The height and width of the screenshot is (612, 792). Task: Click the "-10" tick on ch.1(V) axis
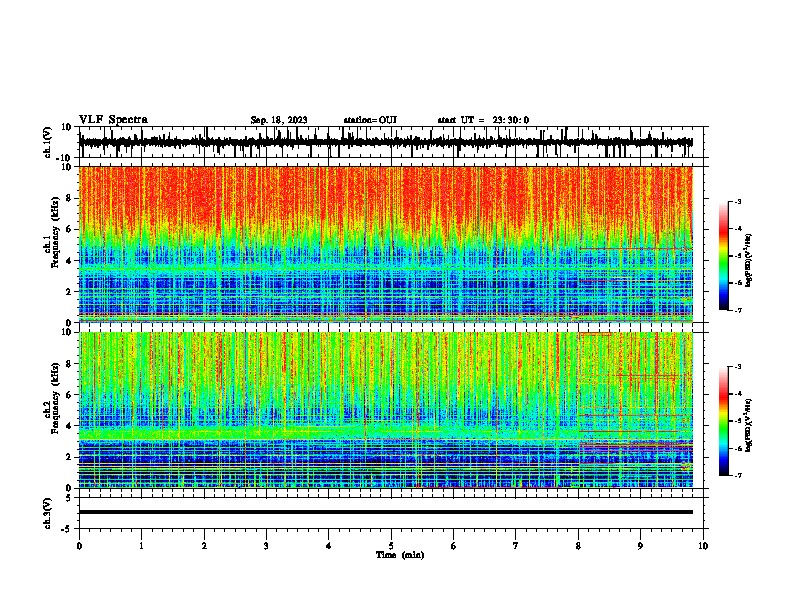coord(64,158)
